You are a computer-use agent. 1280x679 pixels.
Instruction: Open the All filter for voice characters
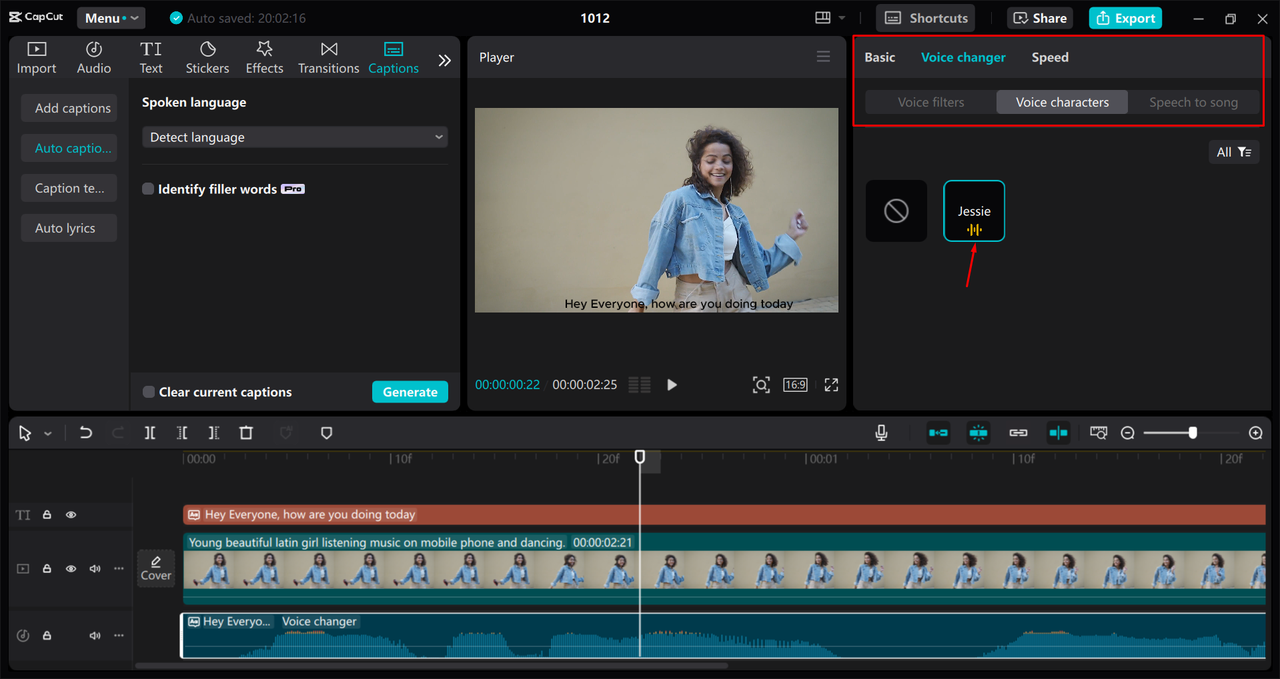coord(1233,152)
